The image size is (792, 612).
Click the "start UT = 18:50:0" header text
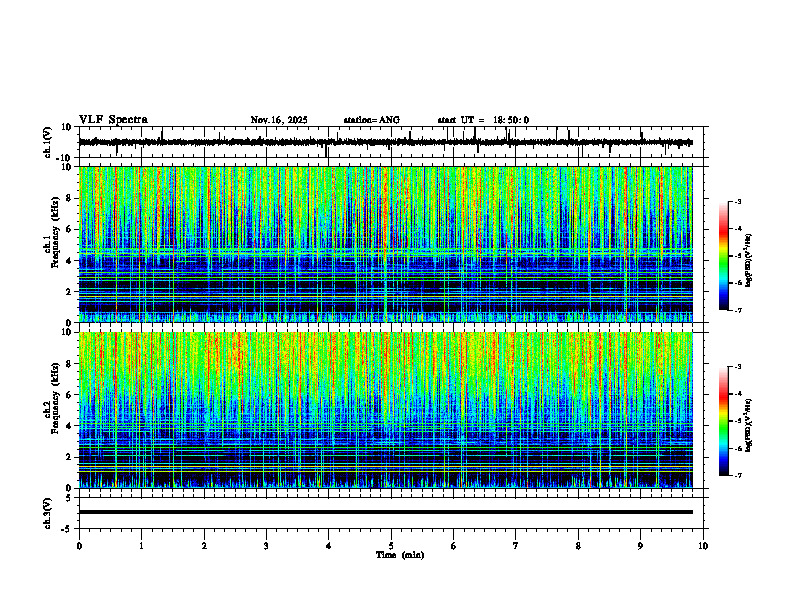[483, 120]
